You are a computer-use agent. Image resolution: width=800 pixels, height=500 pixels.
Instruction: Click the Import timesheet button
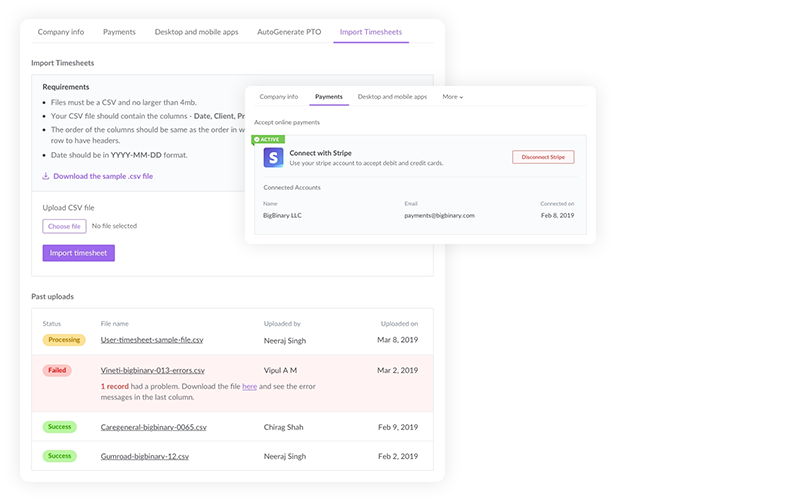click(79, 253)
